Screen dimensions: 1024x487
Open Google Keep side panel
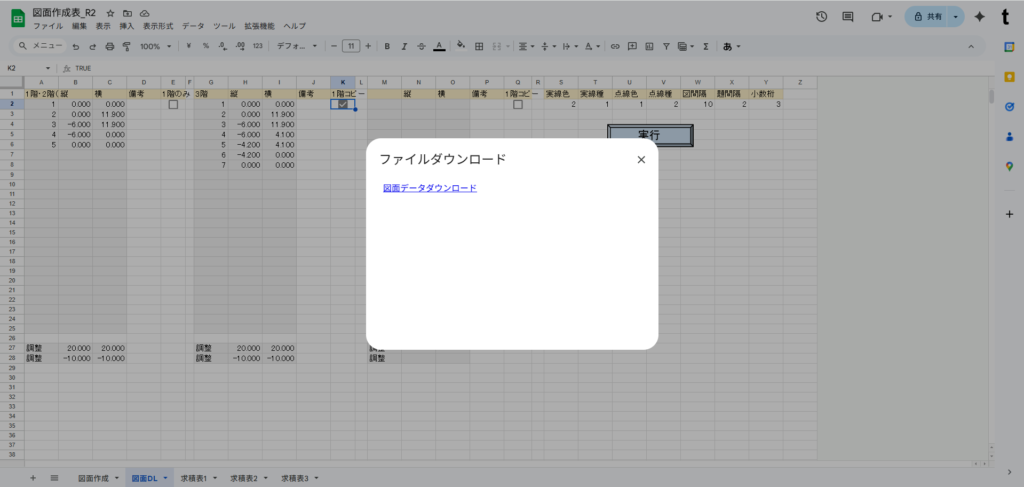coord(1009,77)
